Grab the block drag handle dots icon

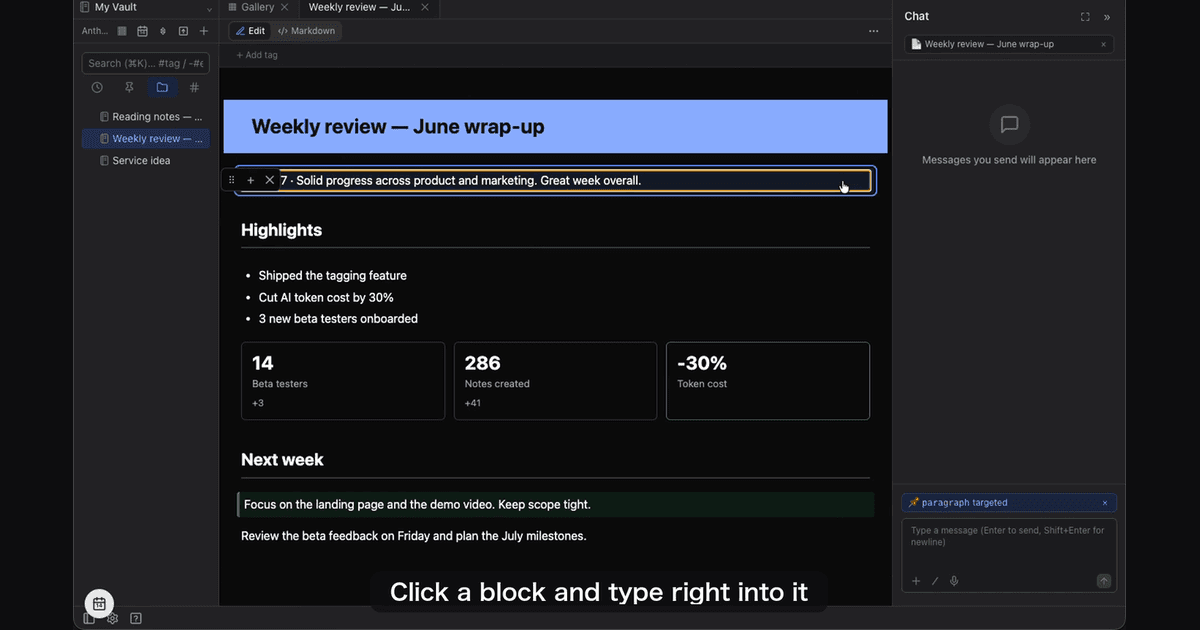point(232,180)
